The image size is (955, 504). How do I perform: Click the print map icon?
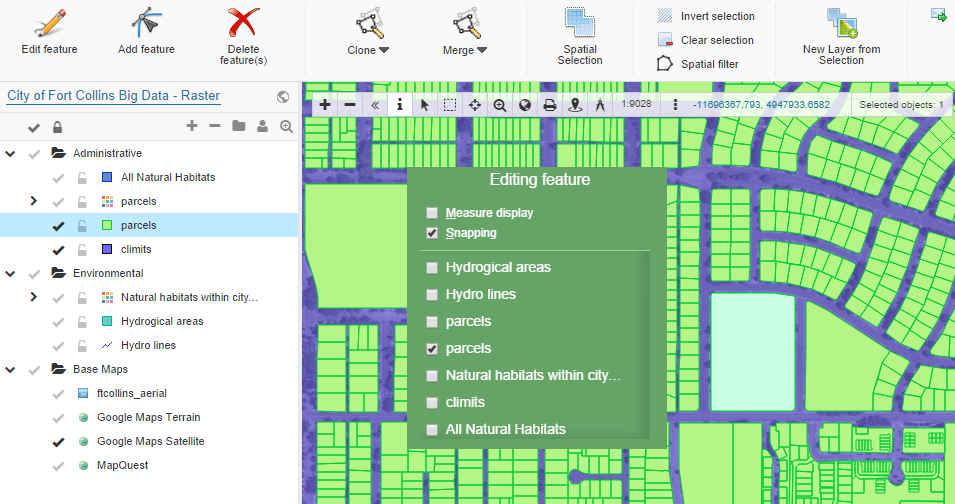(549, 105)
